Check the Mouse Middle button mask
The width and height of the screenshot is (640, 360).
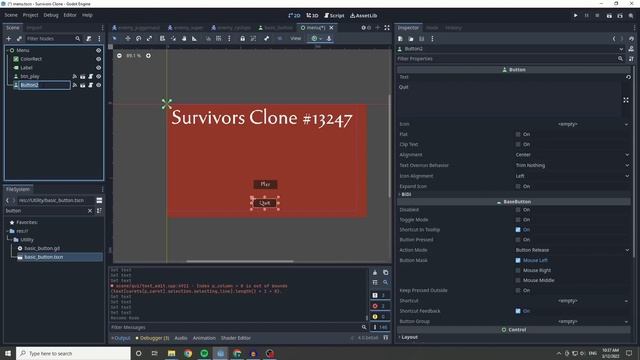point(518,280)
